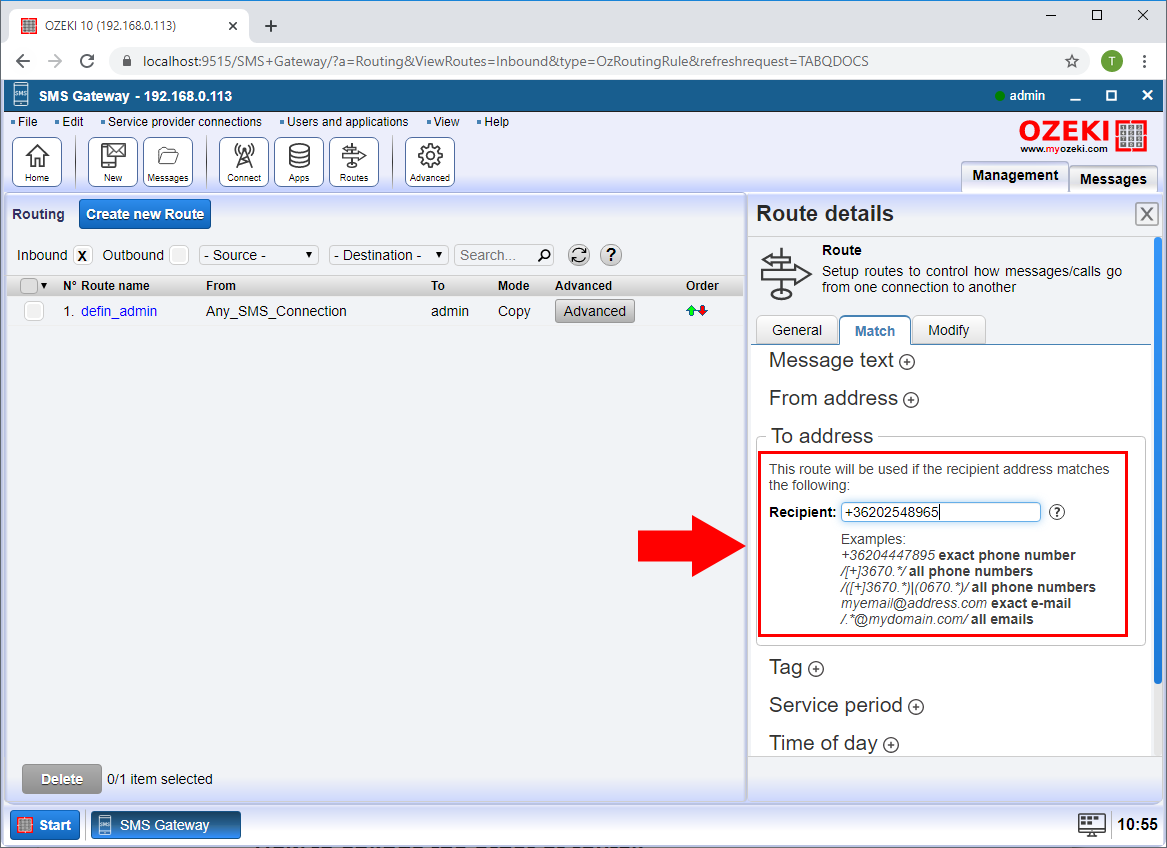Expand the Time of day section
This screenshot has height=848, width=1167.
pos(891,745)
